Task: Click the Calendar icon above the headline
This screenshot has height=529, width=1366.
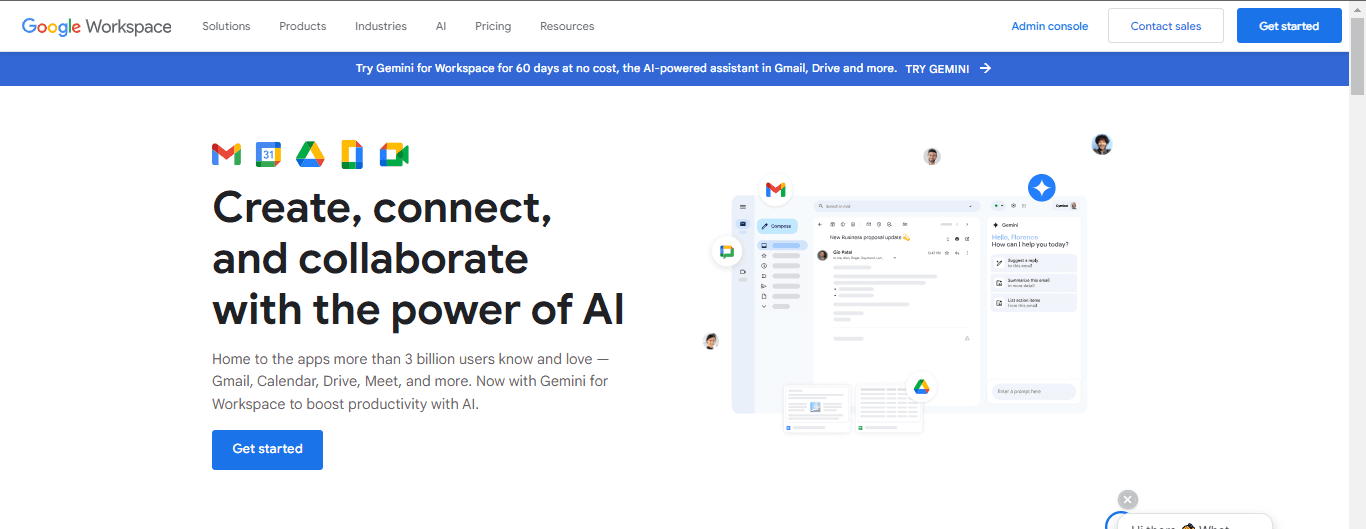Action: tap(268, 154)
